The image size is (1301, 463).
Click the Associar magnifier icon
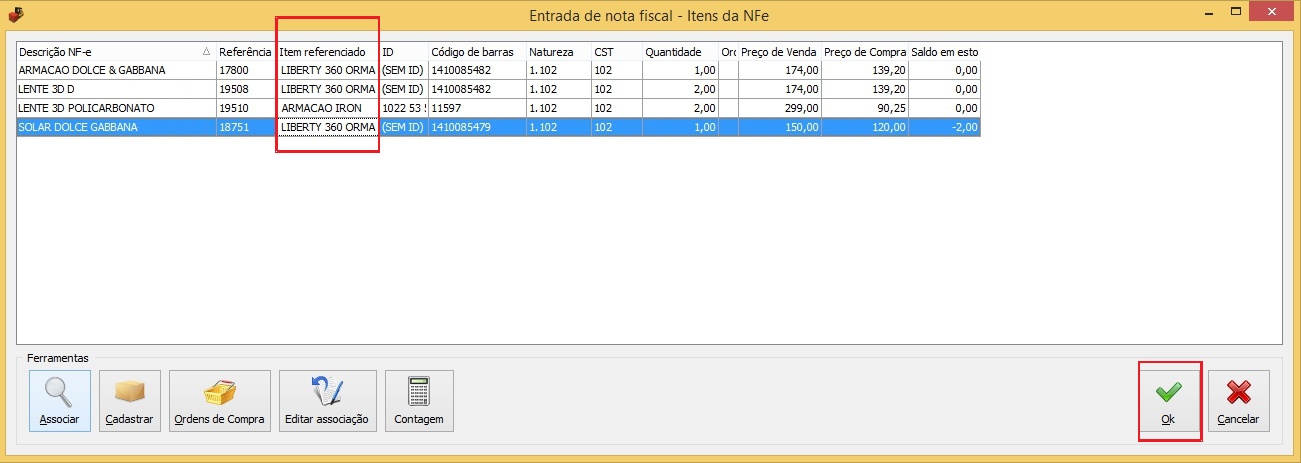click(59, 392)
